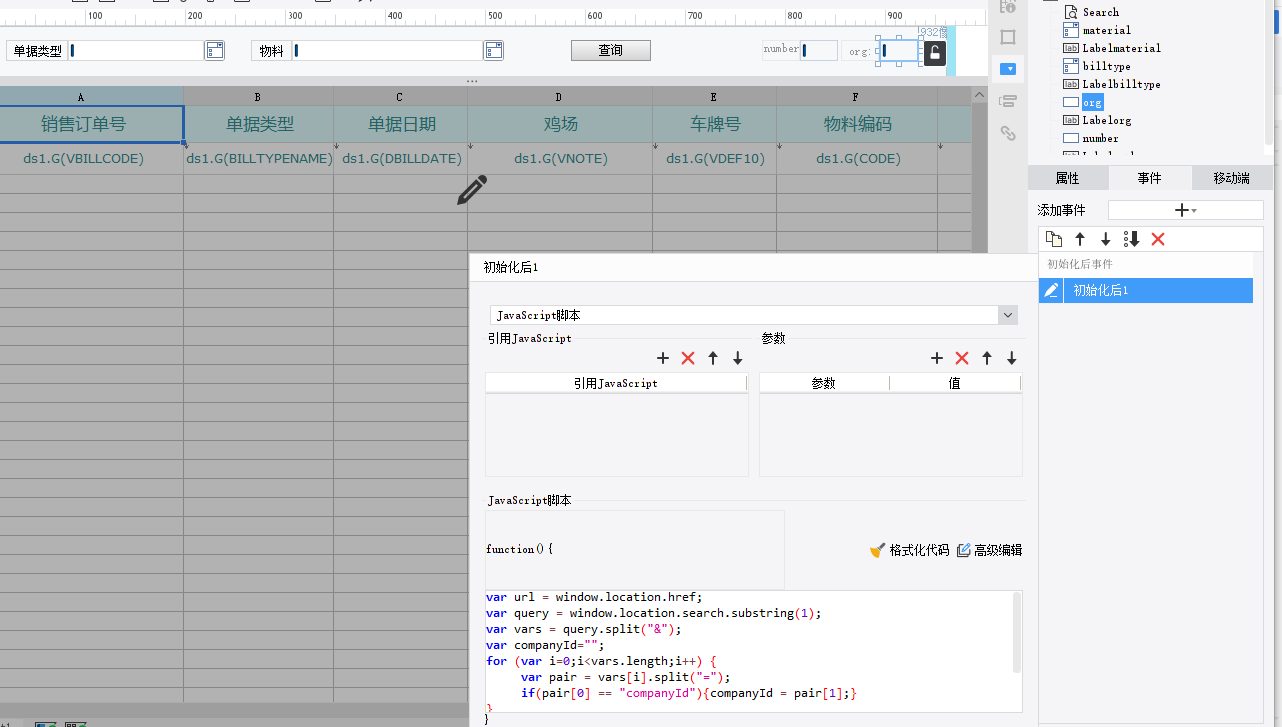This screenshot has height=727, width=1282.
Task: Click inside the JavaScript code editor area
Action: point(748,650)
